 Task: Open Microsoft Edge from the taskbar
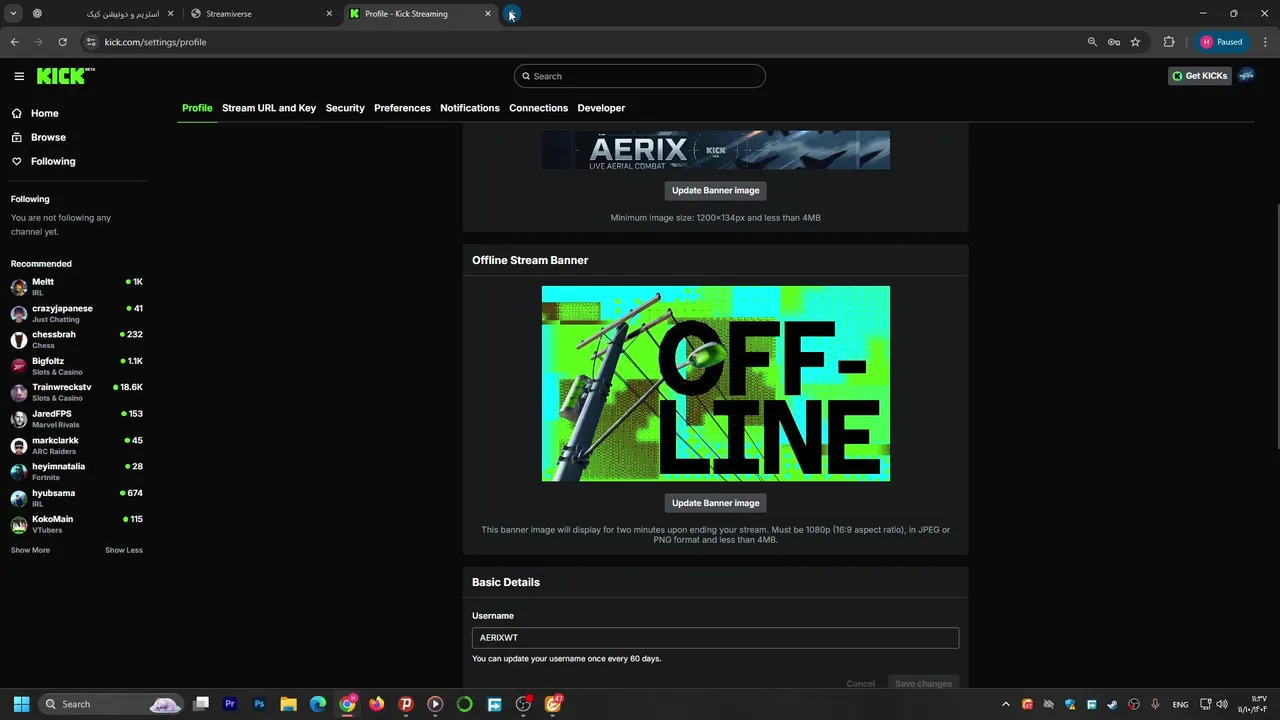click(x=318, y=704)
